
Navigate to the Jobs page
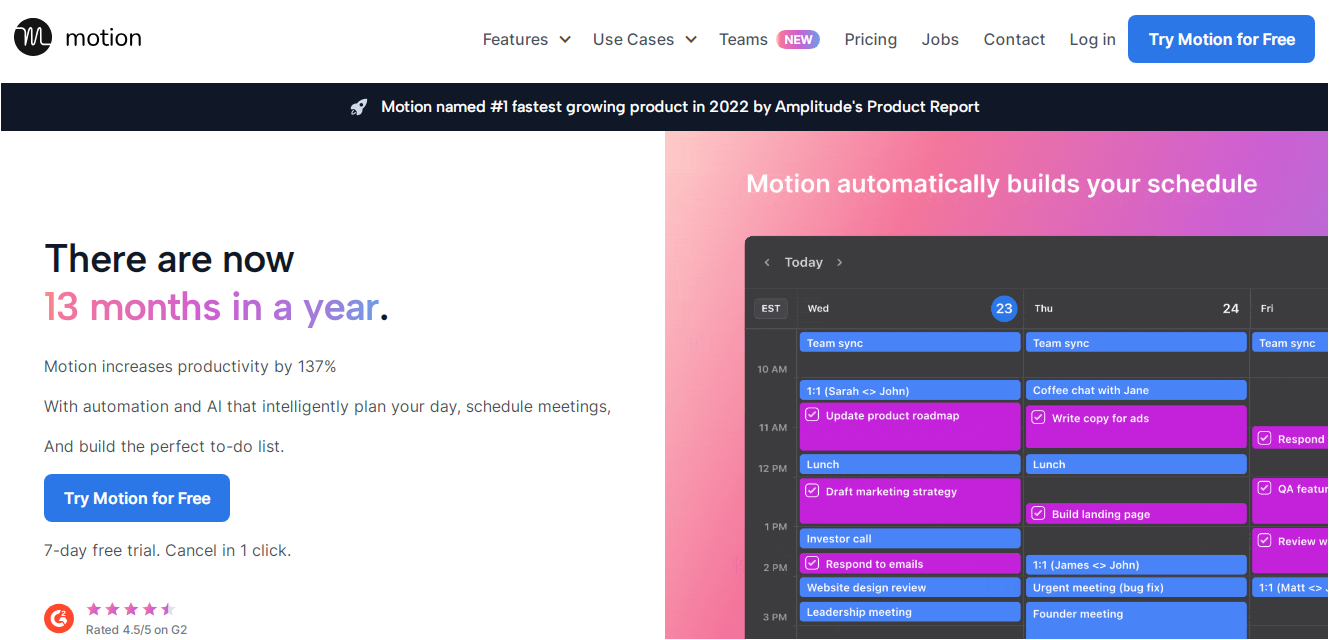[x=939, y=39]
